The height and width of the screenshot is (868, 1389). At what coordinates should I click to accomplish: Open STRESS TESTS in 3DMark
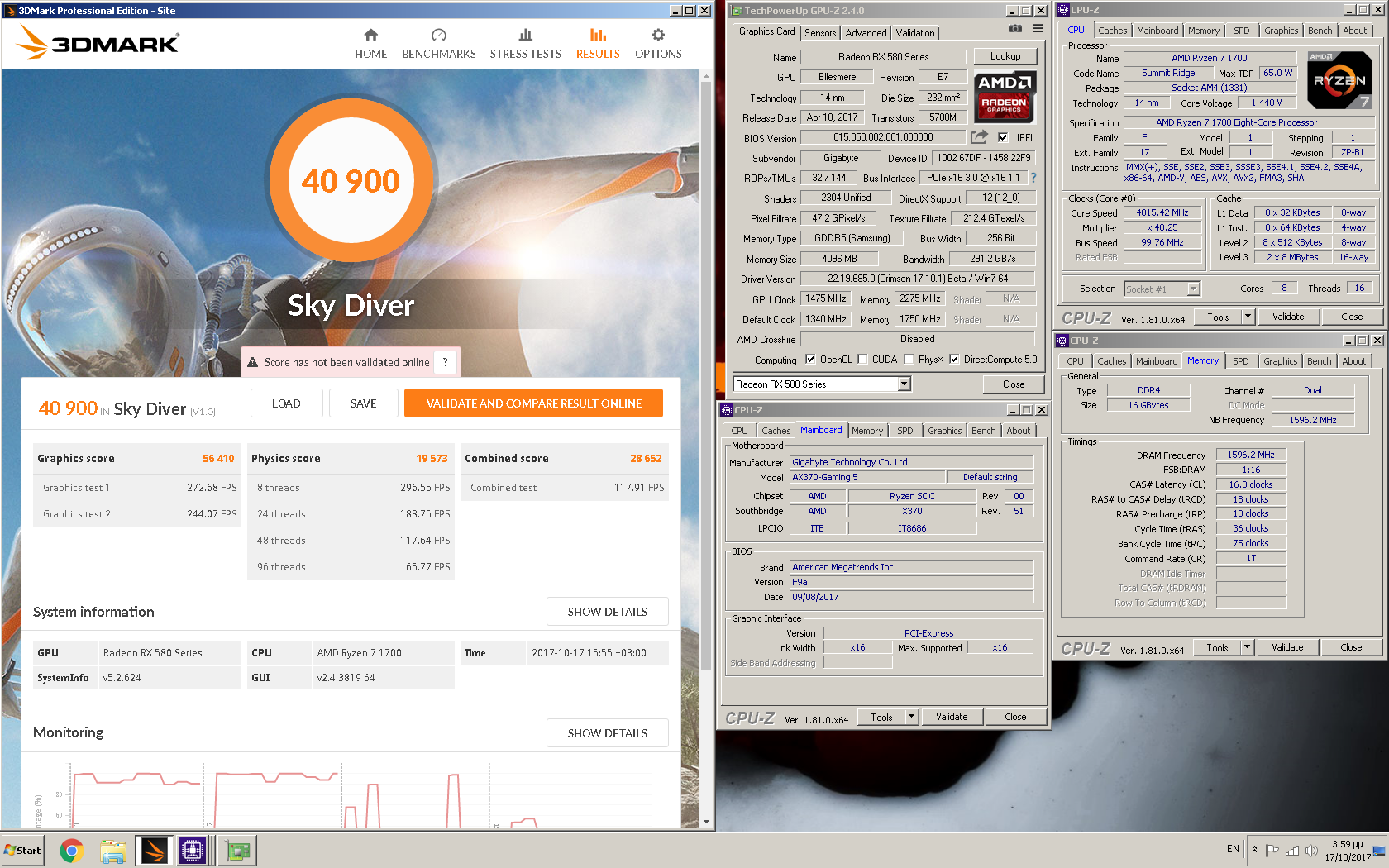click(525, 43)
